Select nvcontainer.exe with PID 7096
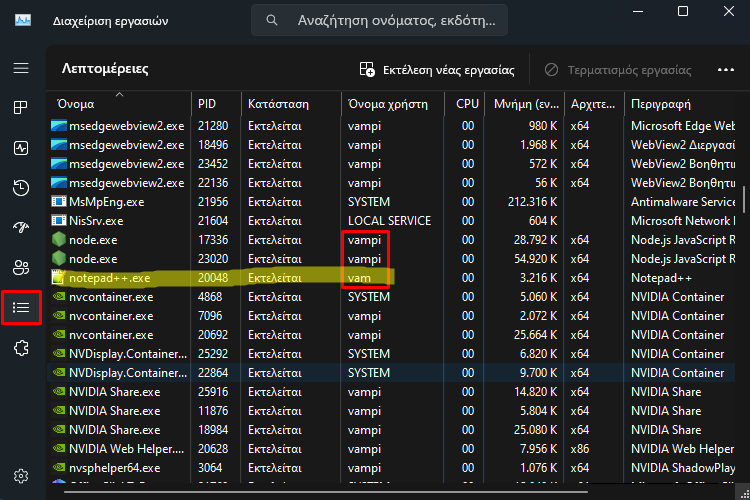The image size is (750, 500). (111, 316)
